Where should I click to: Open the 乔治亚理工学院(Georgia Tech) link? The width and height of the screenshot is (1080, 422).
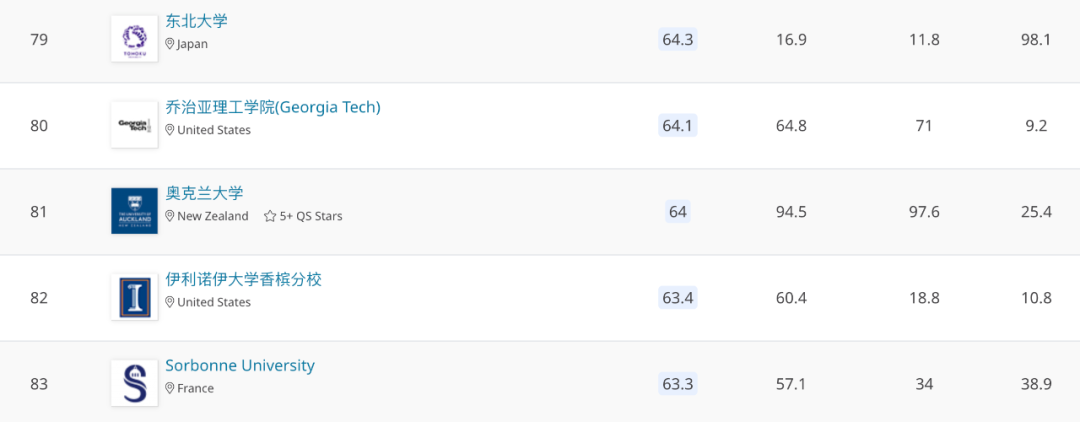pos(273,107)
